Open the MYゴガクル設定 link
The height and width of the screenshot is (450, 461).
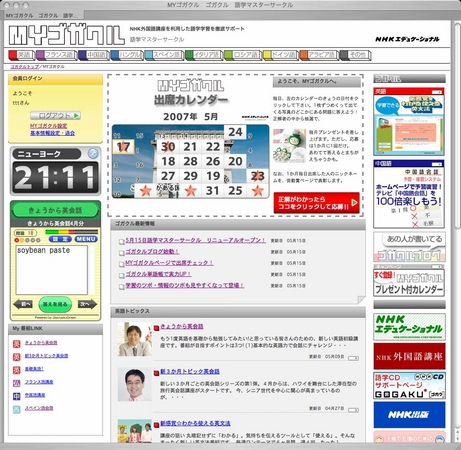click(x=48, y=126)
